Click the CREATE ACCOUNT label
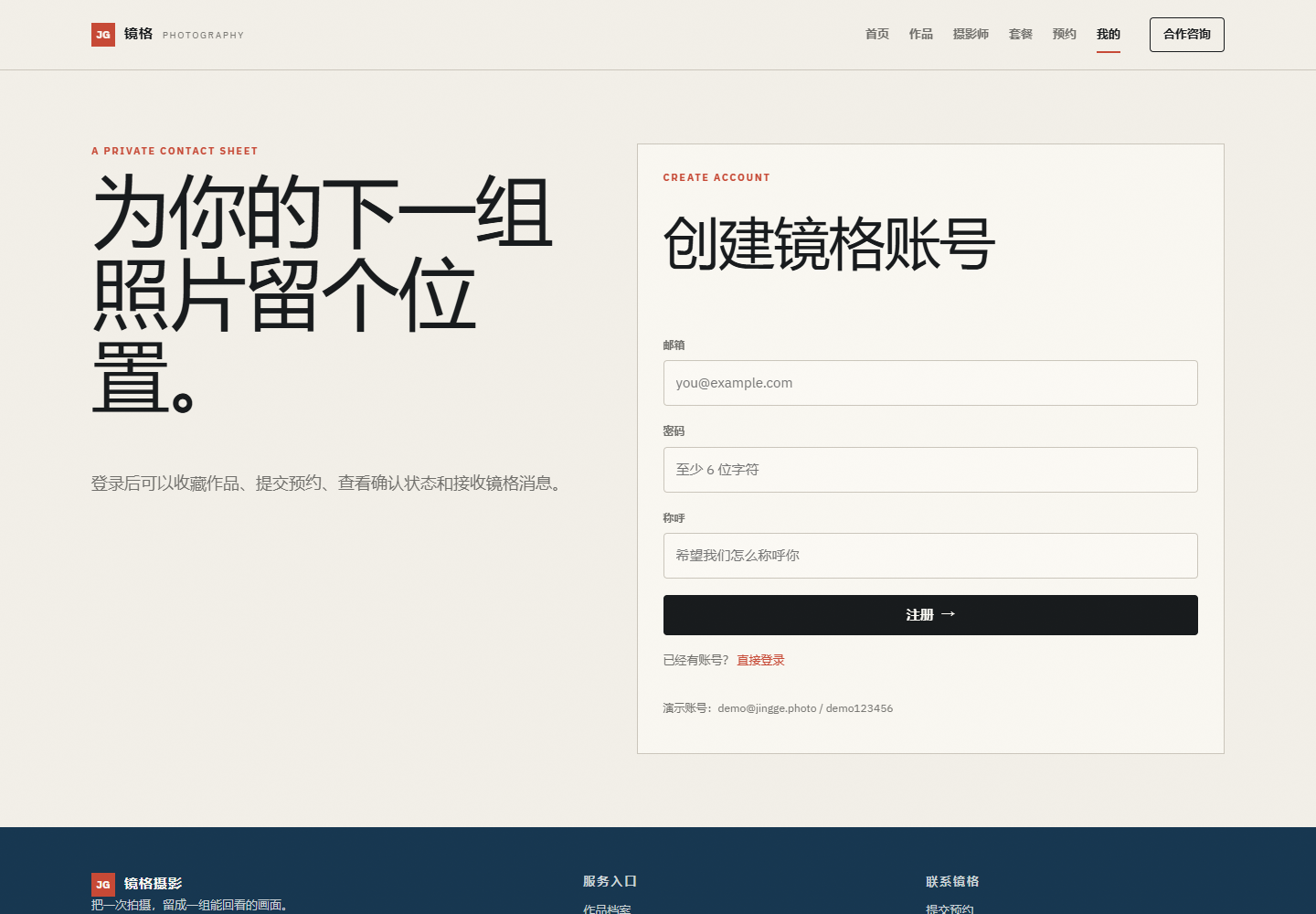The image size is (1316, 914). [716, 177]
